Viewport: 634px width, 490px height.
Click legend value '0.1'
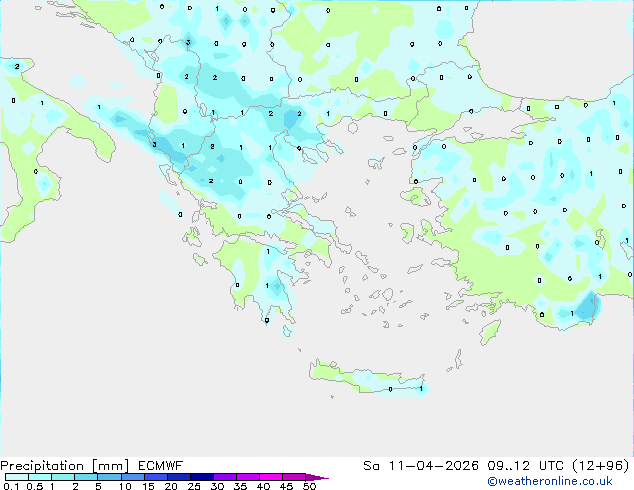tap(11, 486)
